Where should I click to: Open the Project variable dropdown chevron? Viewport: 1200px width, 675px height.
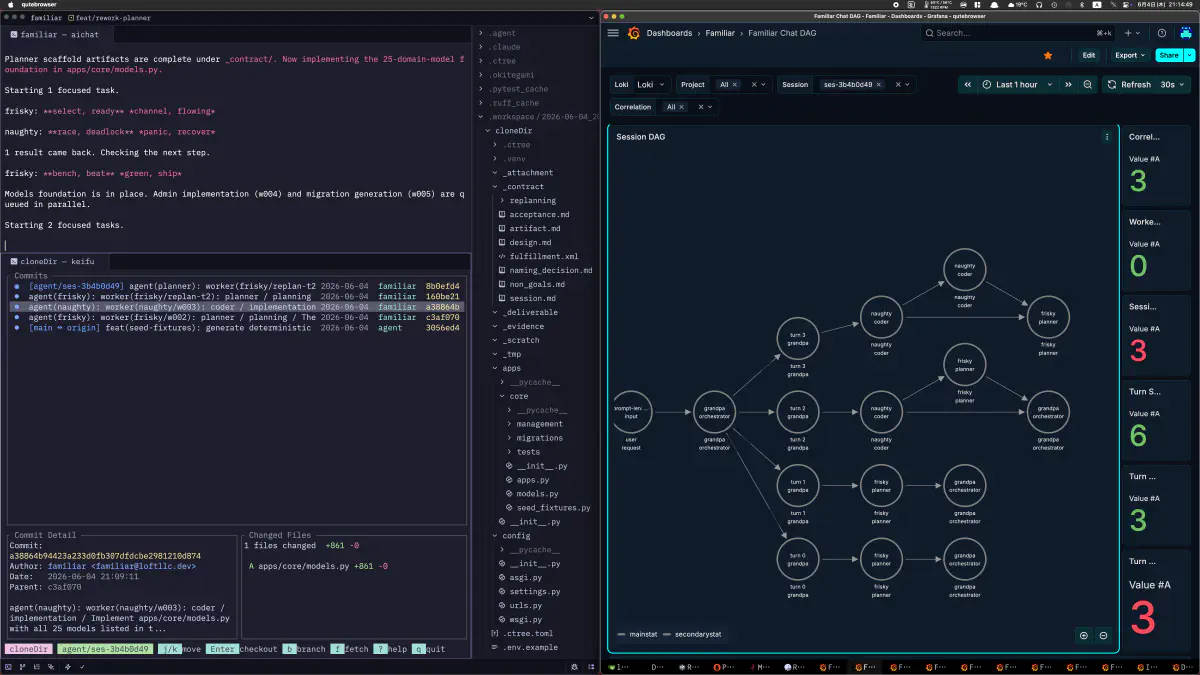point(765,85)
